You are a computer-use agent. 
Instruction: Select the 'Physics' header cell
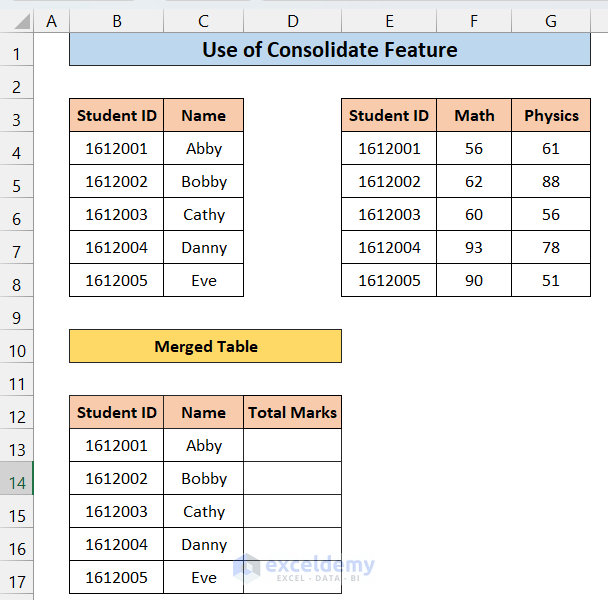pyautogui.click(x=551, y=115)
